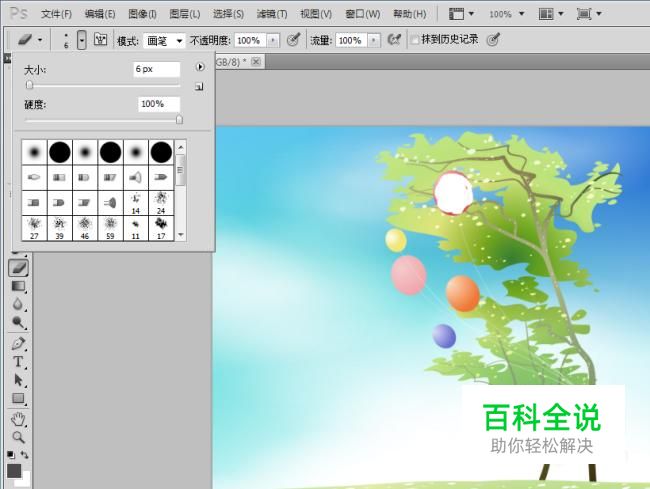Select brush preset numbered 17
The width and height of the screenshot is (650, 489).
[161, 228]
